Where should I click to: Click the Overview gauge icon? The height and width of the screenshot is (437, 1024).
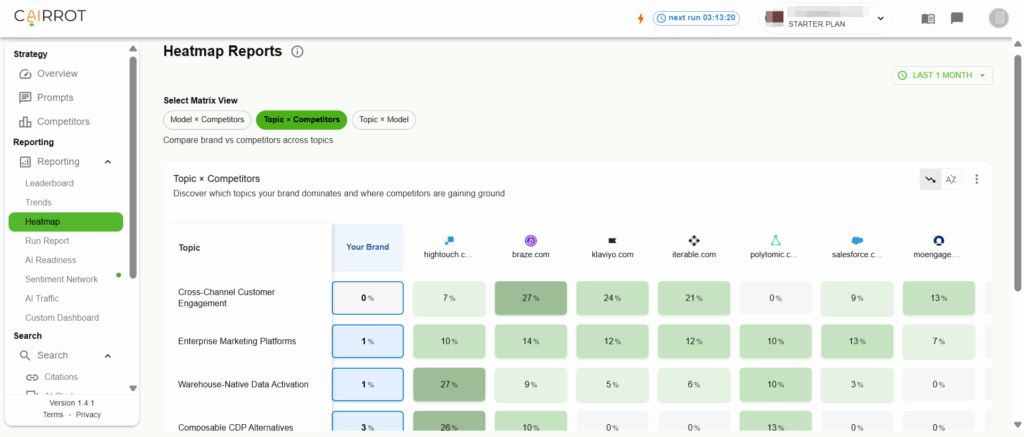pyautogui.click(x=25, y=74)
